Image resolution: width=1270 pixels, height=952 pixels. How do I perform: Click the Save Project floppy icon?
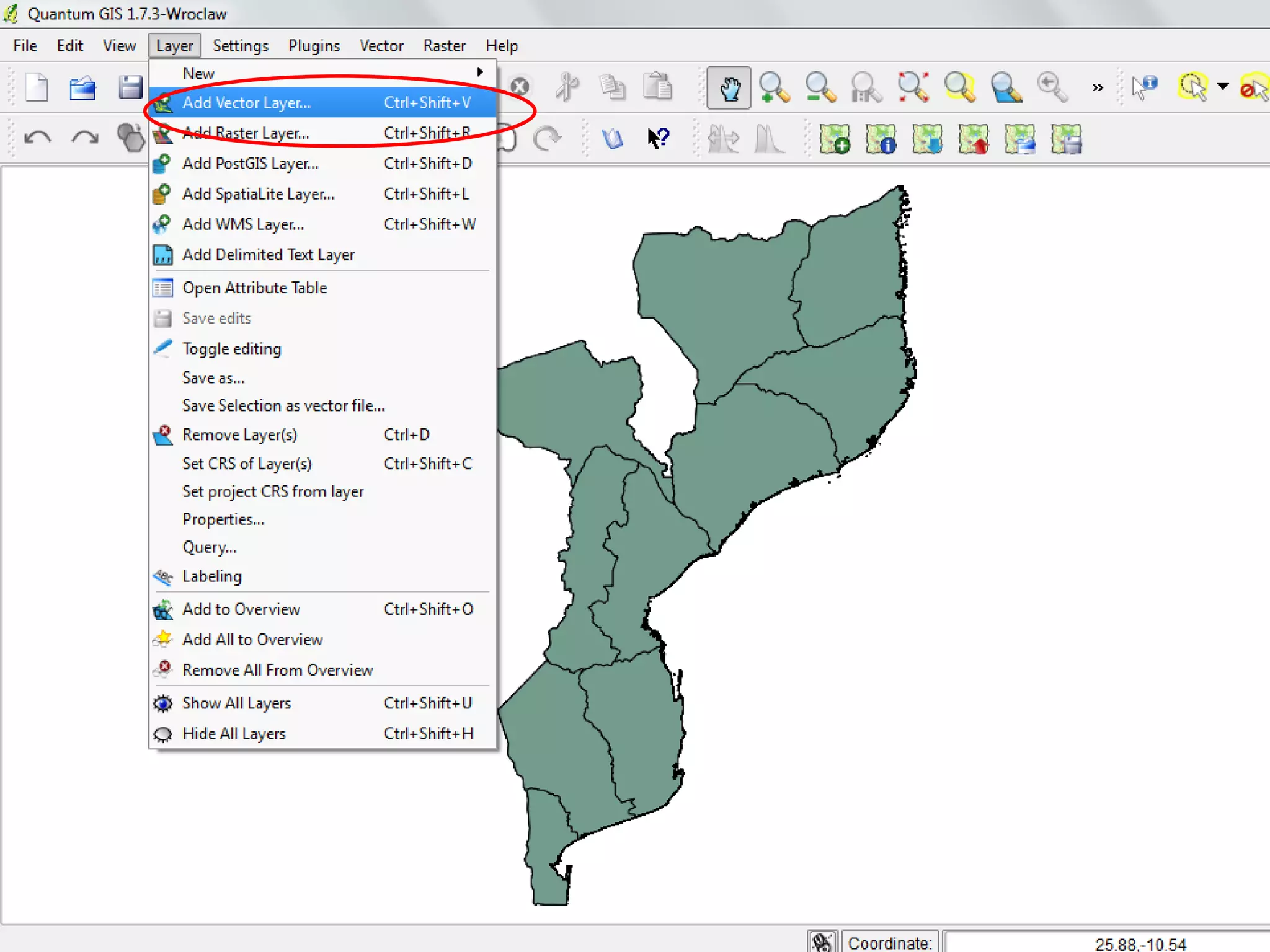(x=130, y=88)
